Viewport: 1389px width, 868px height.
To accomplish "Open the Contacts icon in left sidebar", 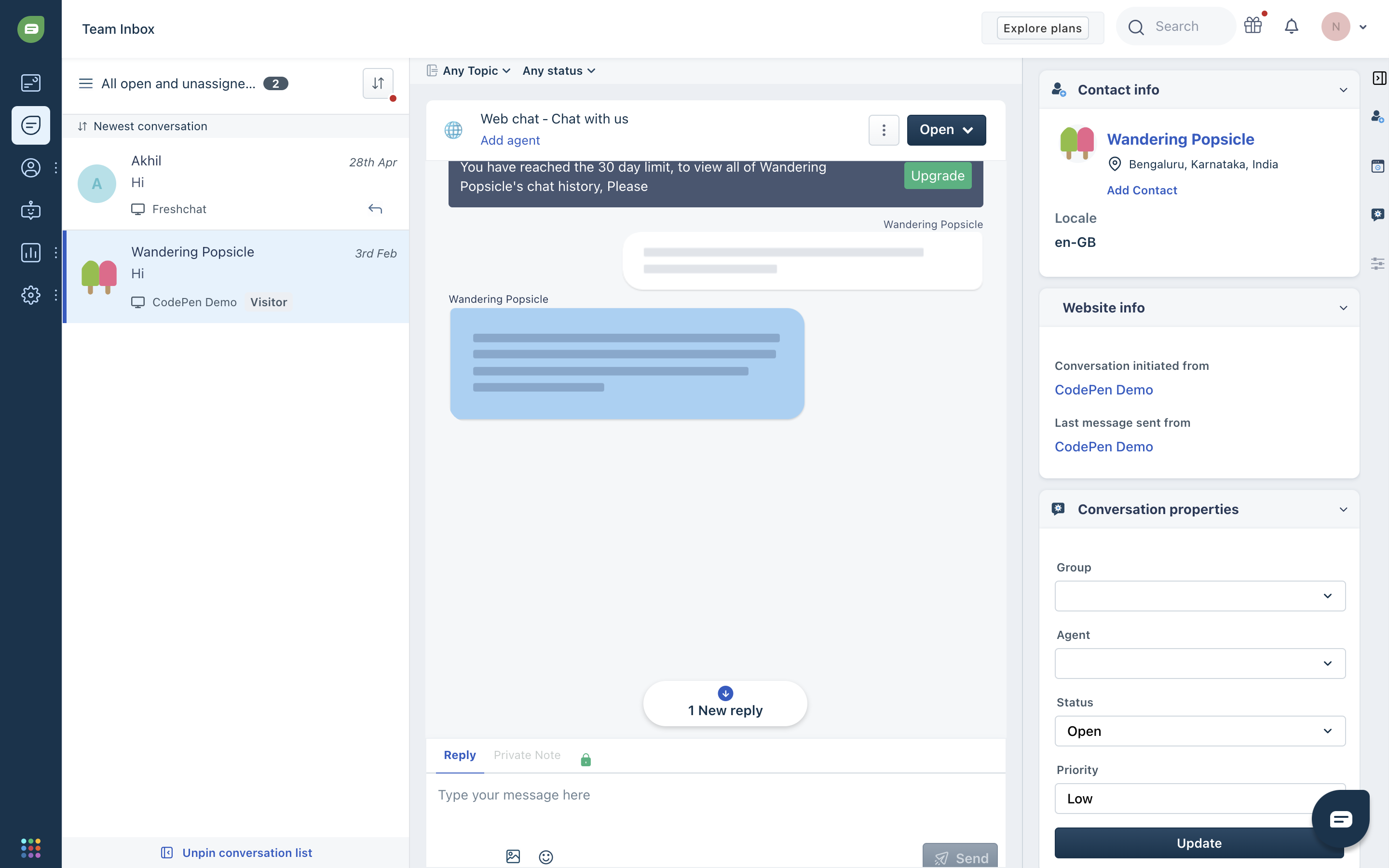I will tap(31, 168).
